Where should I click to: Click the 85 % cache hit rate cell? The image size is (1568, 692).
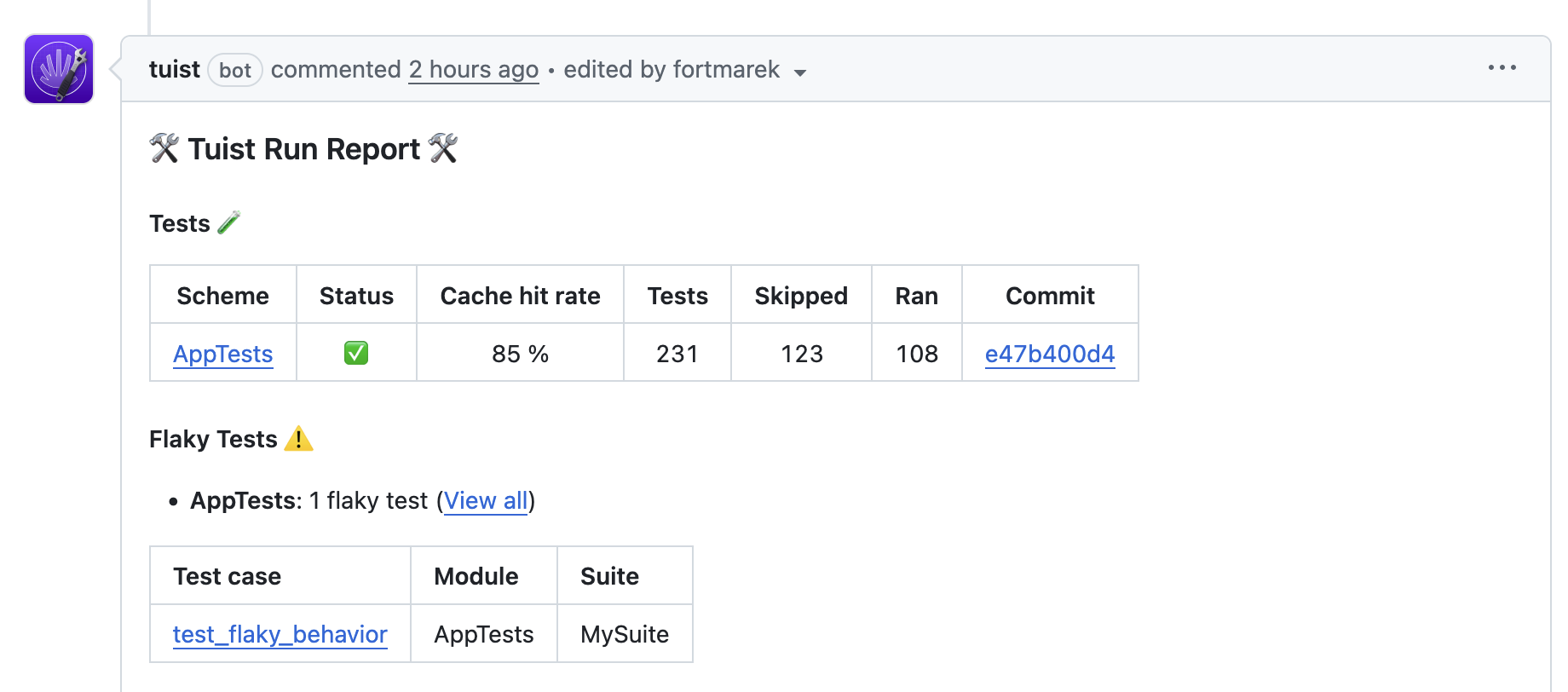[x=520, y=354]
